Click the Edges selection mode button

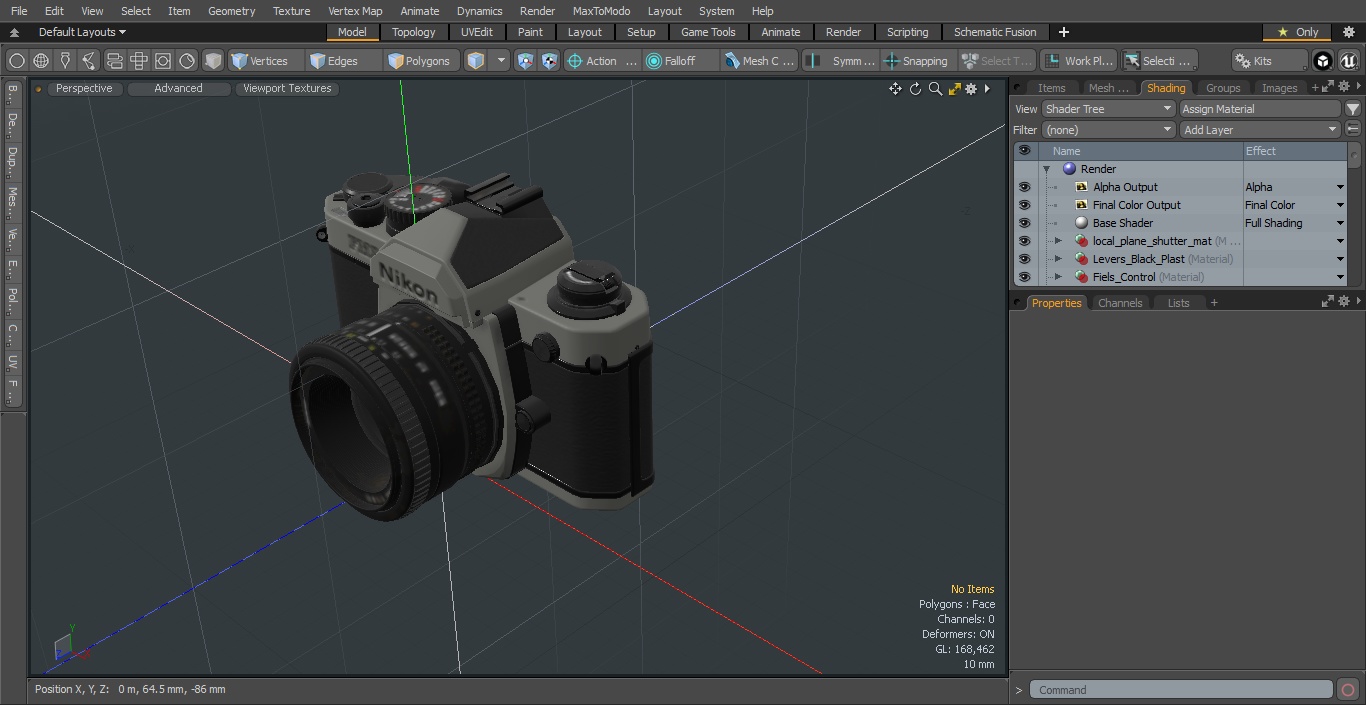tap(344, 61)
